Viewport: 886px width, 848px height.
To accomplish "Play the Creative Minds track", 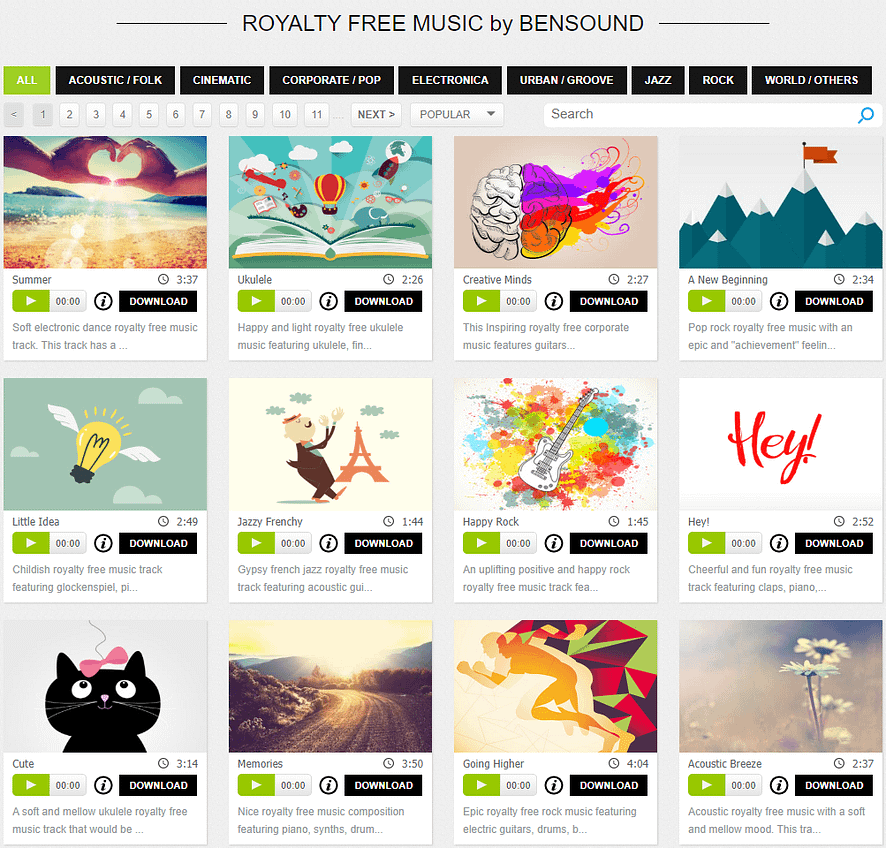I will [x=481, y=301].
